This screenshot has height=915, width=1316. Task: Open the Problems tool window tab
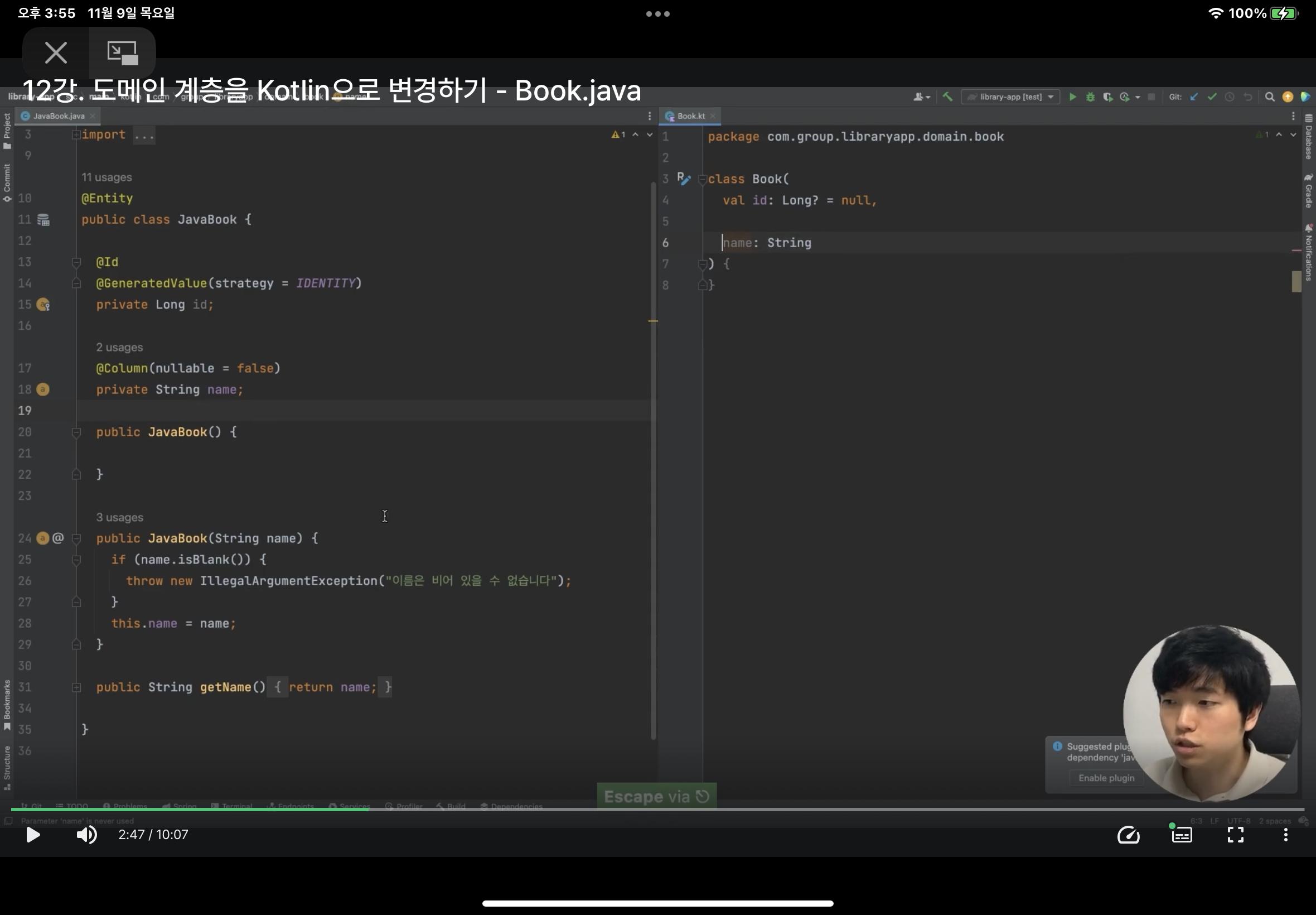point(125,806)
